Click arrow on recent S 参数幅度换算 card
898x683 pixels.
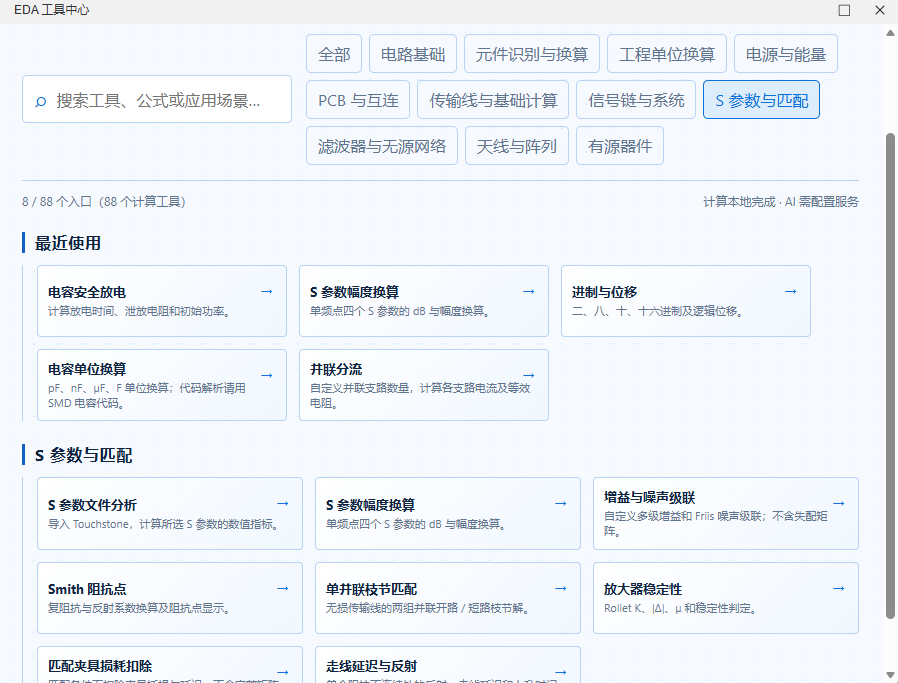529,291
